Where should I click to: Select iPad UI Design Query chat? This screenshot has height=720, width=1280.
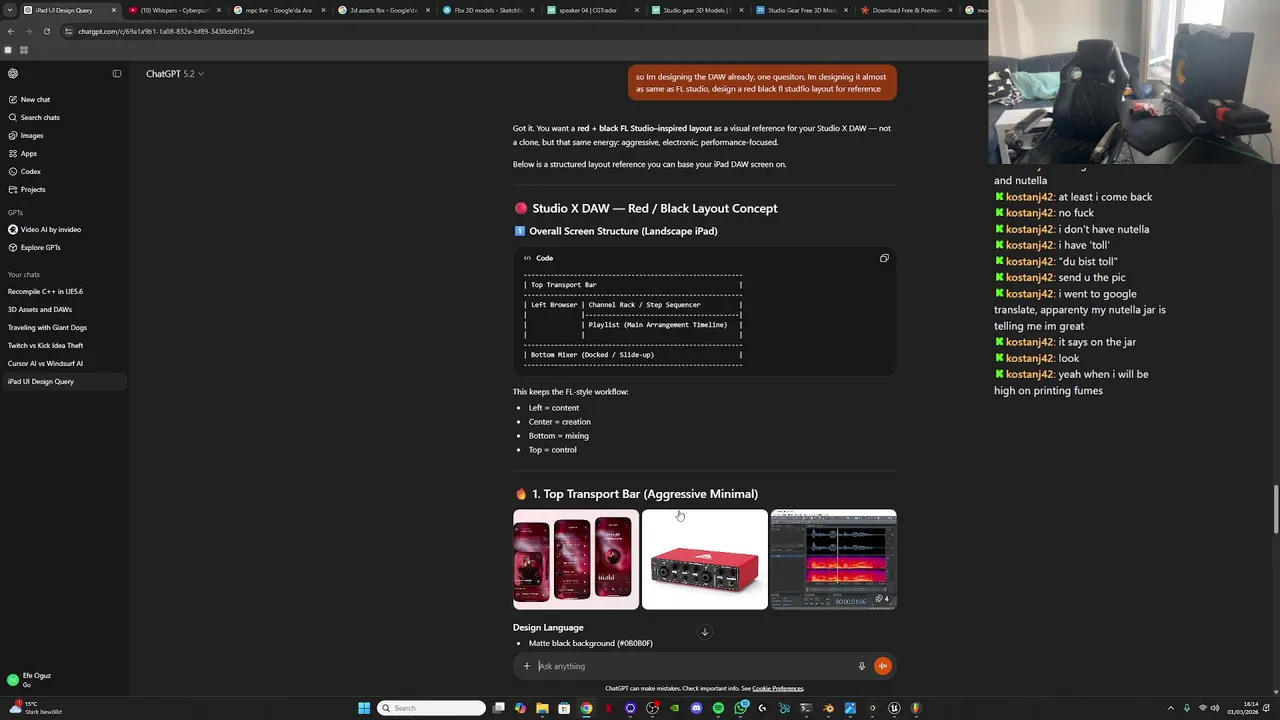(x=64, y=381)
